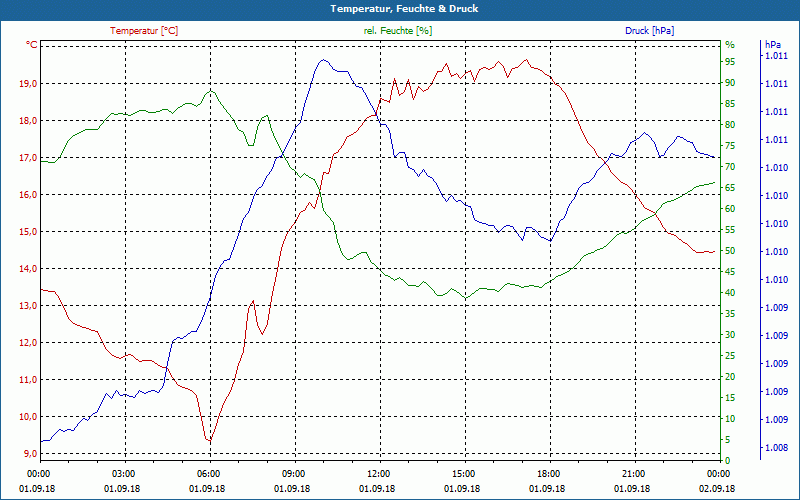The image size is (800, 500).
Task: Click the "02.09.18" date label
Action: (717, 488)
